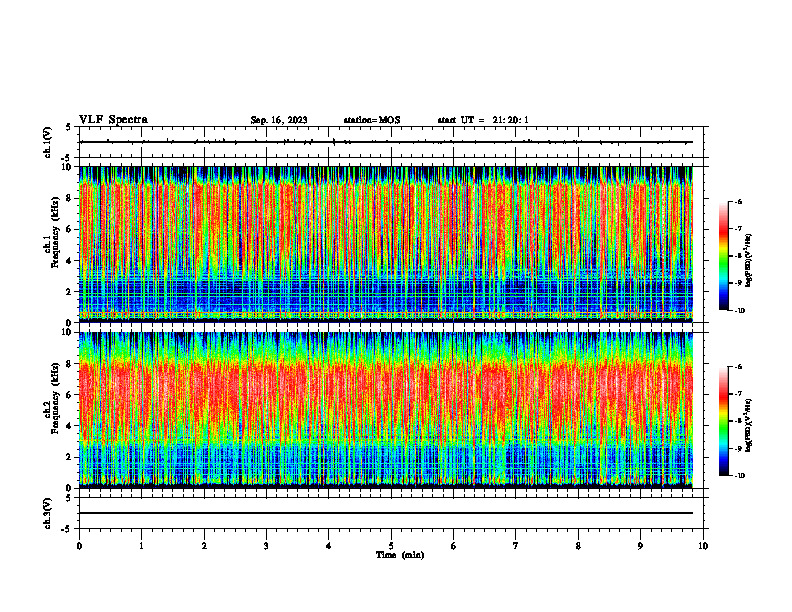Select the "start UT = 21:20: 1" text

(483, 120)
